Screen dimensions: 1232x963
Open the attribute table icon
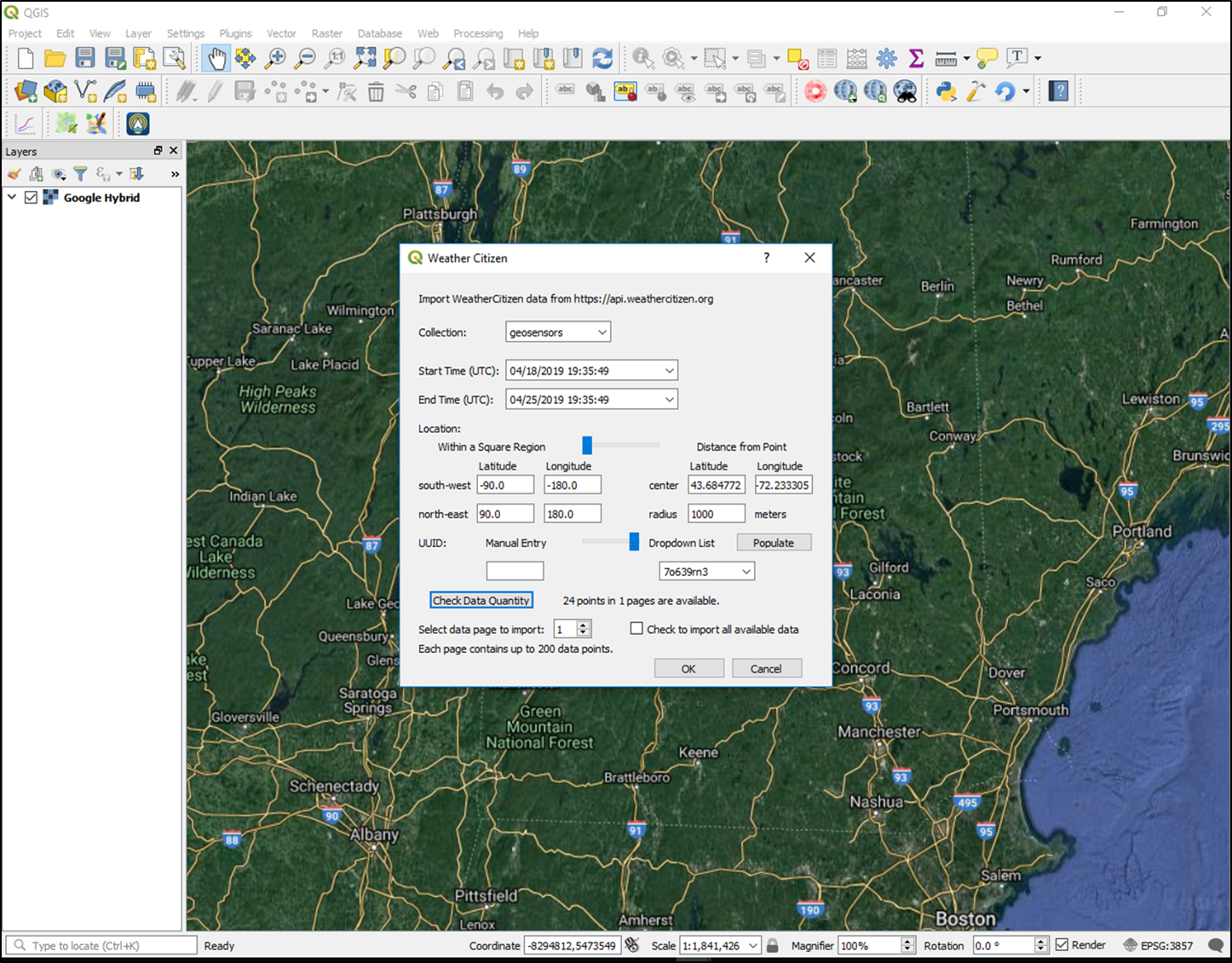(827, 58)
